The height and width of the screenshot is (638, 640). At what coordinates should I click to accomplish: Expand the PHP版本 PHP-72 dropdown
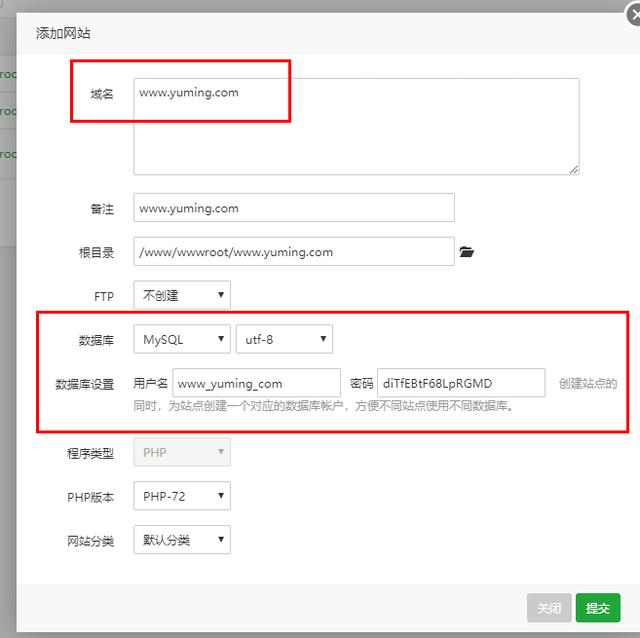pyautogui.click(x=182, y=496)
